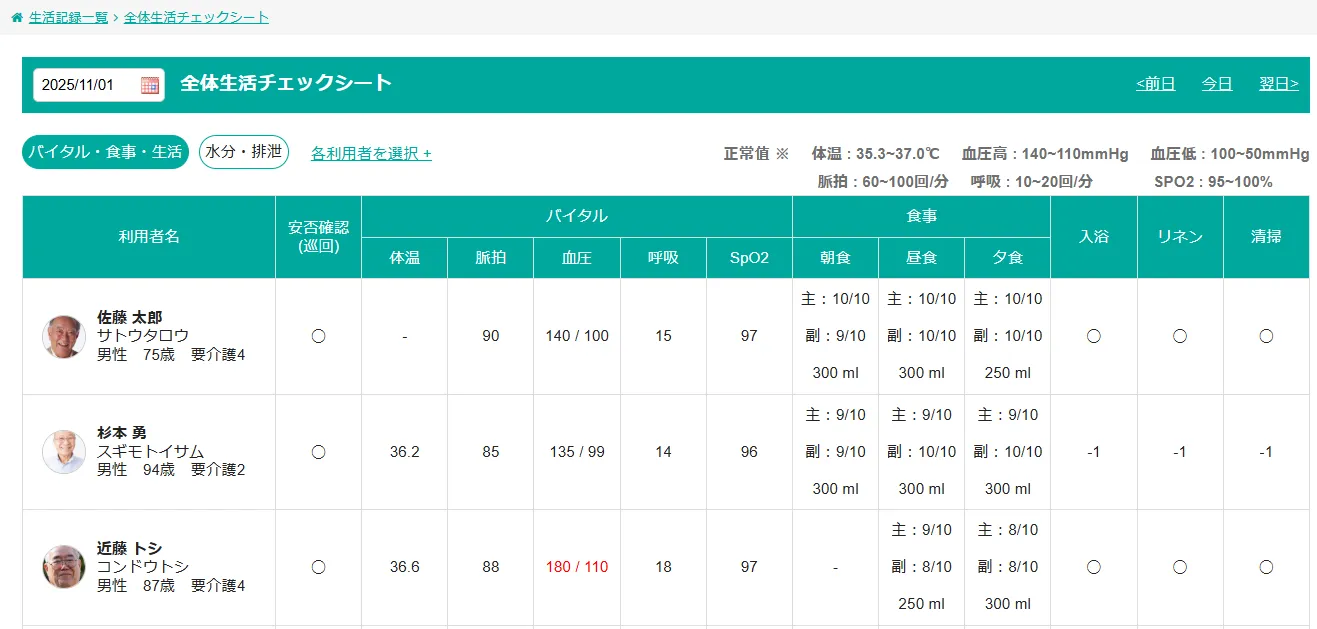
Task: Open the 生活記録一覧 breadcrumb link
Action: pos(69,18)
